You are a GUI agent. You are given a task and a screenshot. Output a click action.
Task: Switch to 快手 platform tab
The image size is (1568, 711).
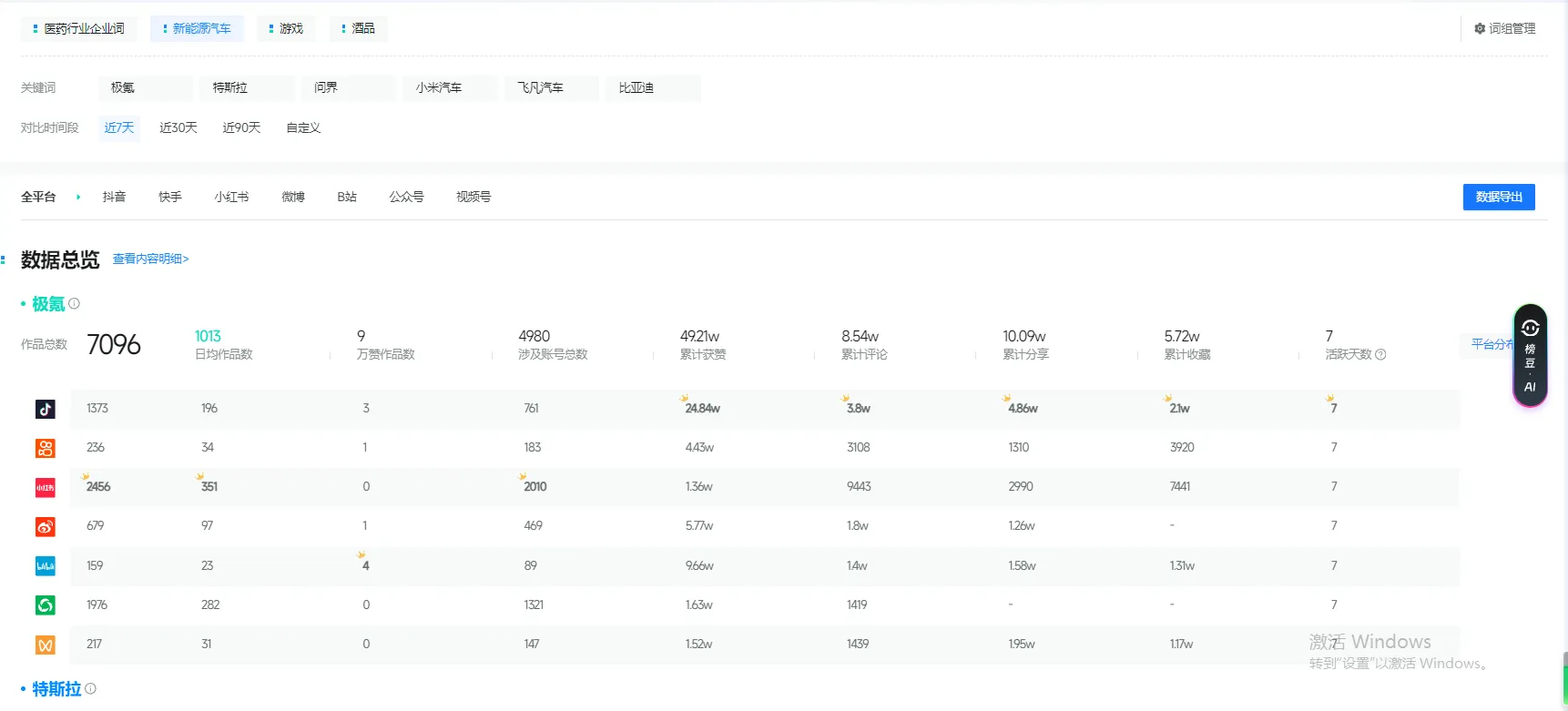(x=170, y=197)
